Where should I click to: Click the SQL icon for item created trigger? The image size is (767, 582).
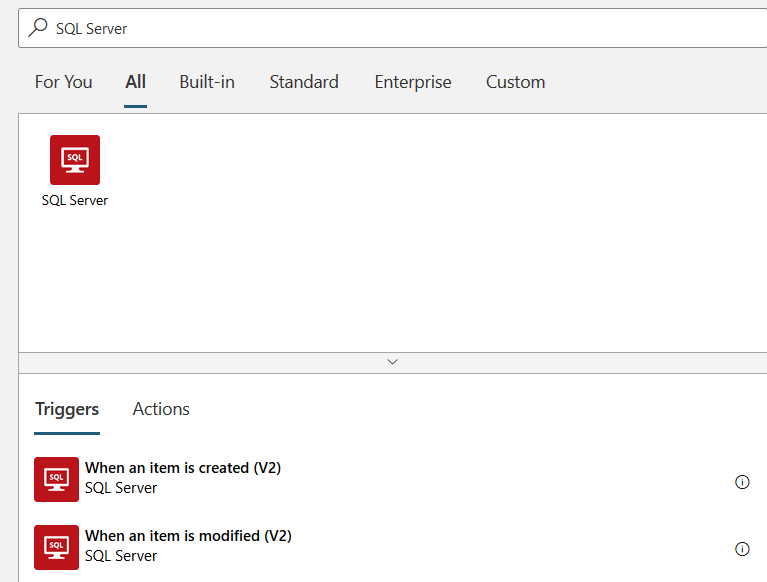[56, 479]
